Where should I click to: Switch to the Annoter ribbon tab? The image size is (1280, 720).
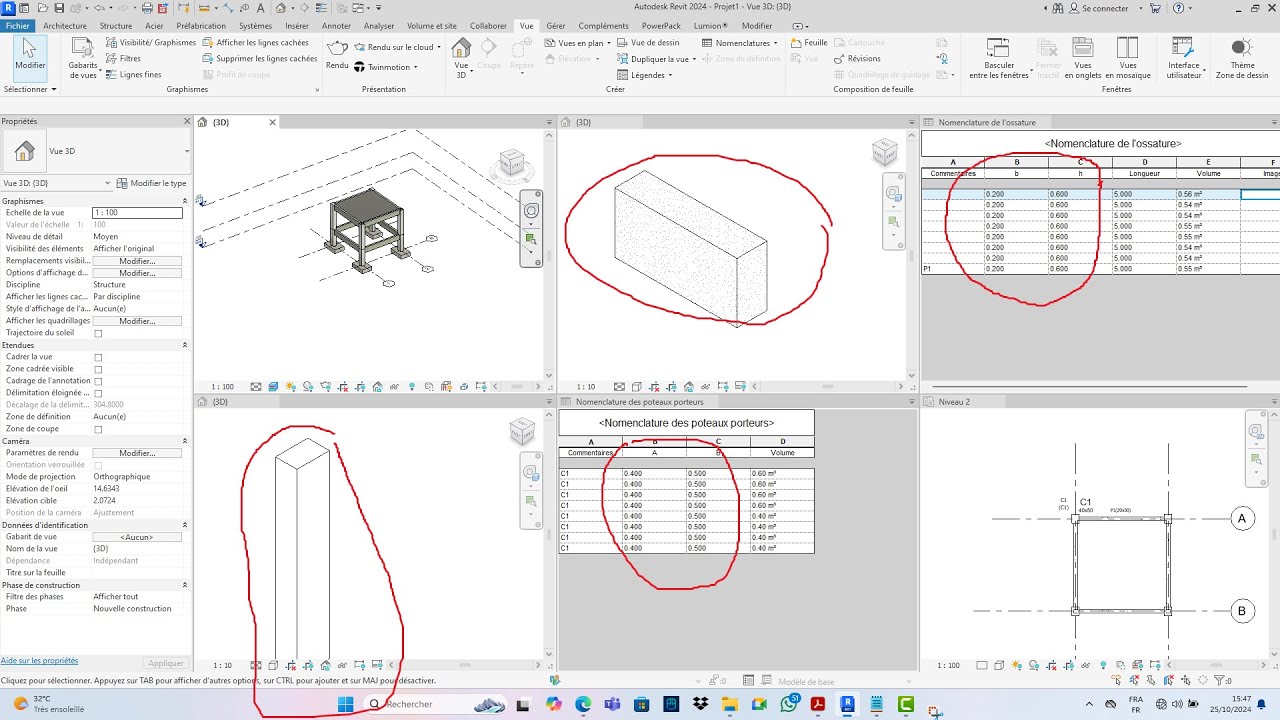tap(336, 26)
